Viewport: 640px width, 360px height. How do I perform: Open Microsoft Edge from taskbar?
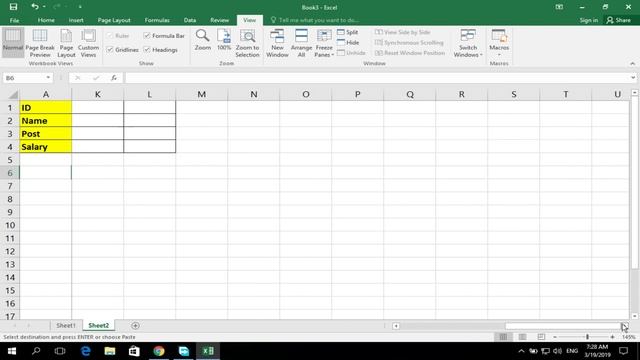pos(85,351)
